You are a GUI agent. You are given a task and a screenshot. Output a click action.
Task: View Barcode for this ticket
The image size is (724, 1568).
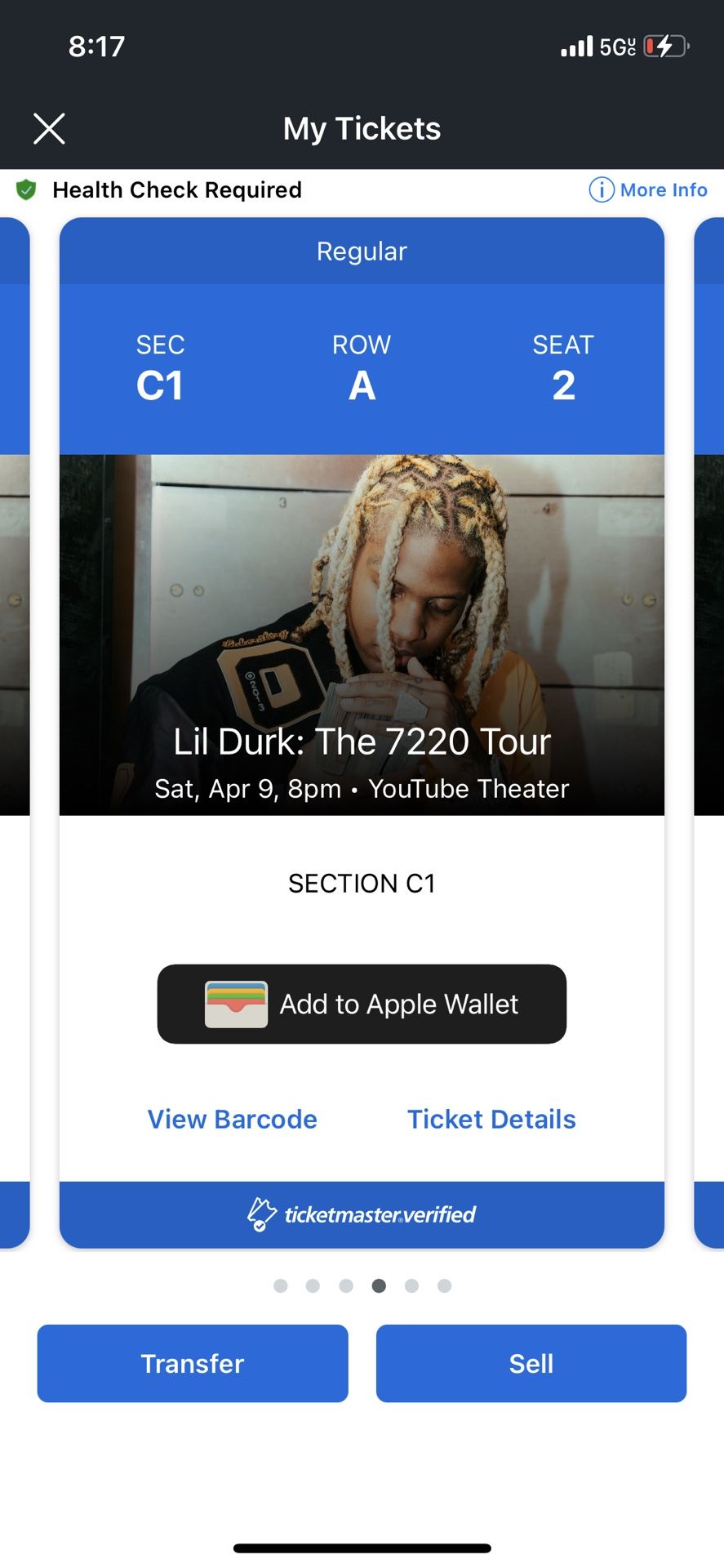[x=232, y=1119]
